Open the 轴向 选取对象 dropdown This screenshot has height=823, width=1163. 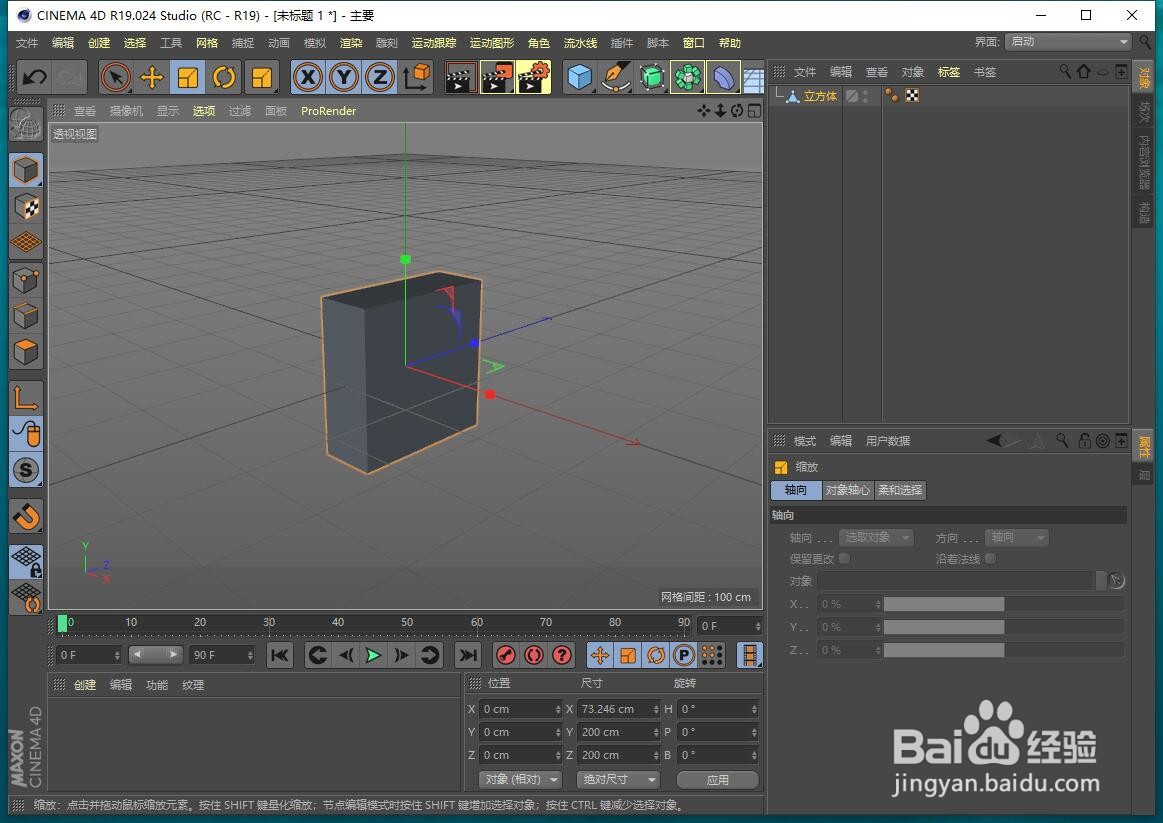tap(876, 537)
